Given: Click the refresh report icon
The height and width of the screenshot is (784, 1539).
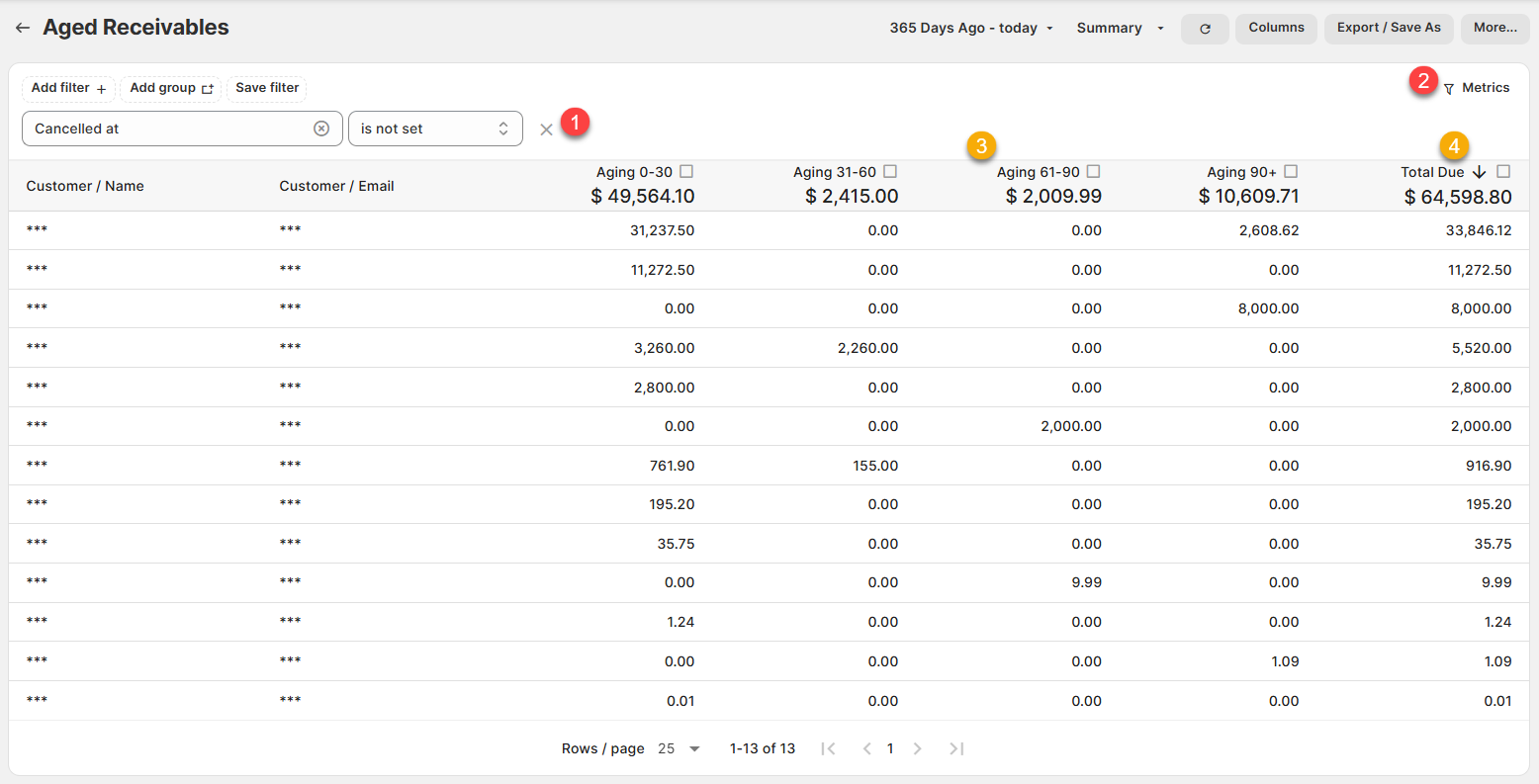Looking at the screenshot, I should [1205, 29].
